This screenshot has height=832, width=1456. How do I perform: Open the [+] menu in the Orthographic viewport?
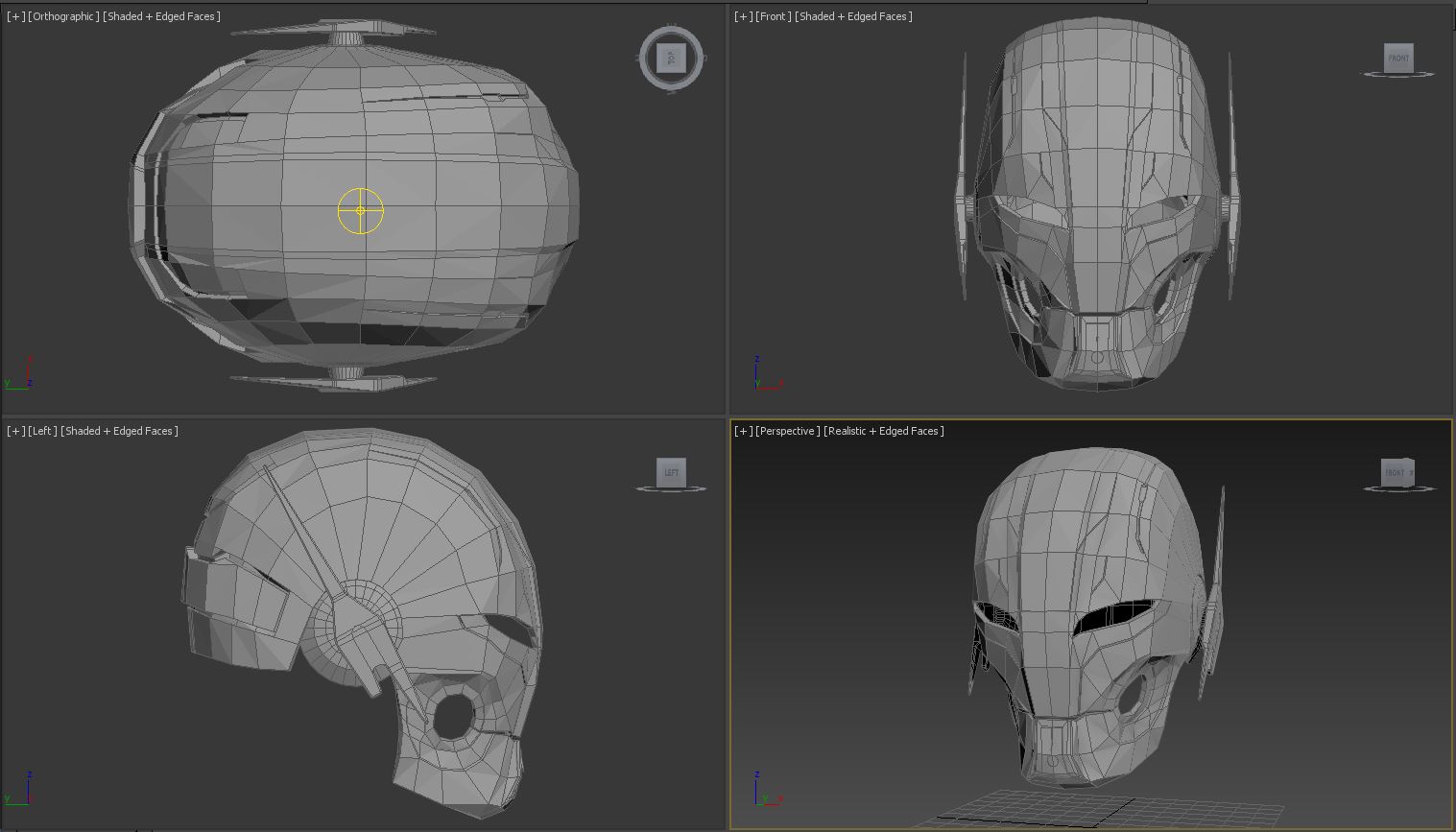pyautogui.click(x=15, y=16)
